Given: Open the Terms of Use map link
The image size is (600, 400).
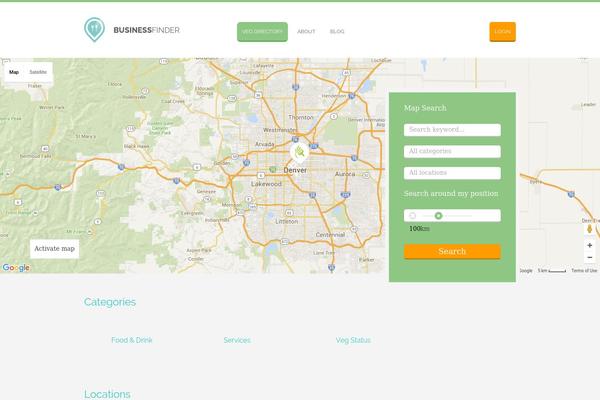Looking at the screenshot, I should 584,270.
